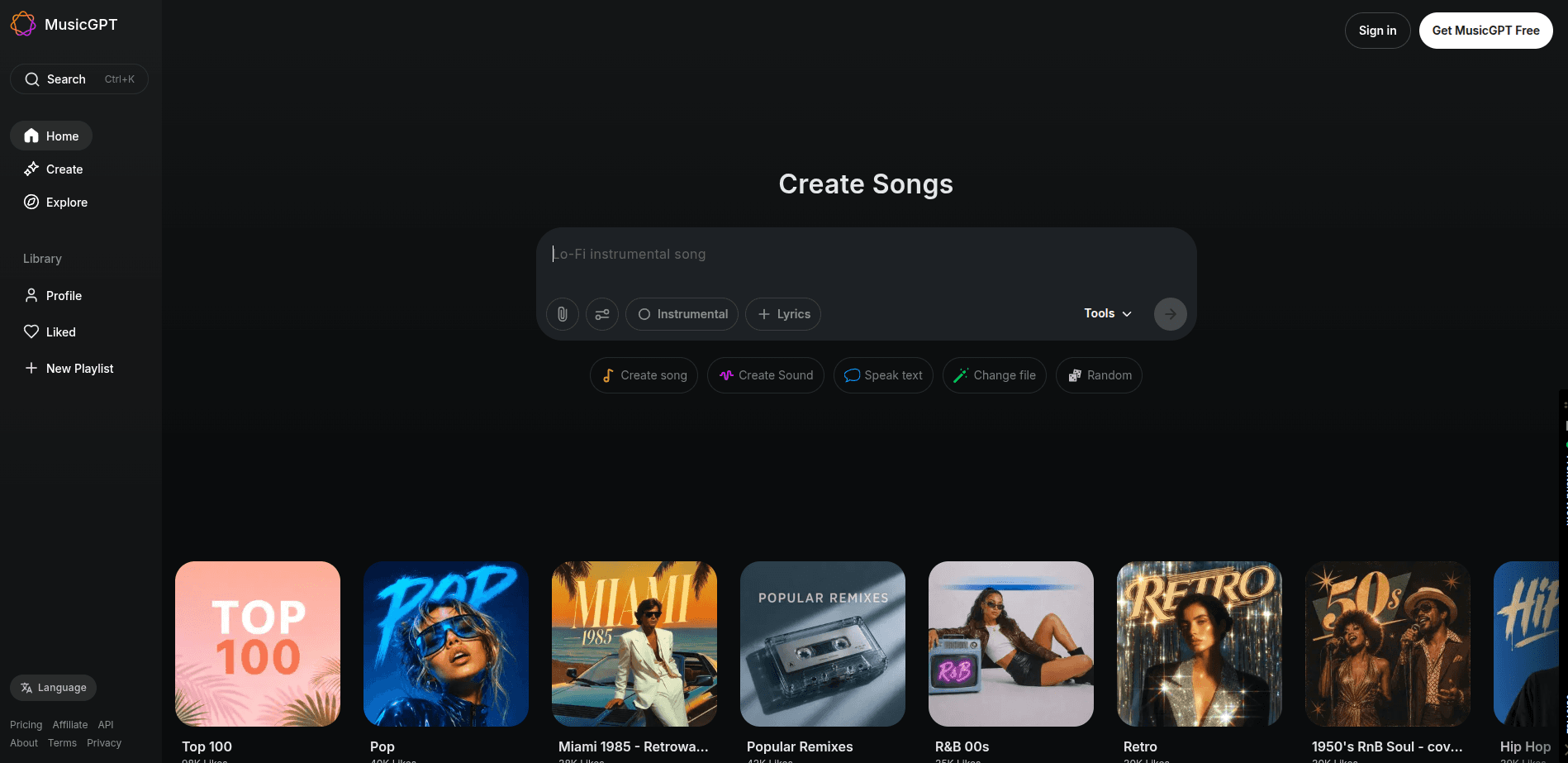Create a New Playlist
Image resolution: width=1568 pixels, height=763 pixels.
[x=69, y=369]
